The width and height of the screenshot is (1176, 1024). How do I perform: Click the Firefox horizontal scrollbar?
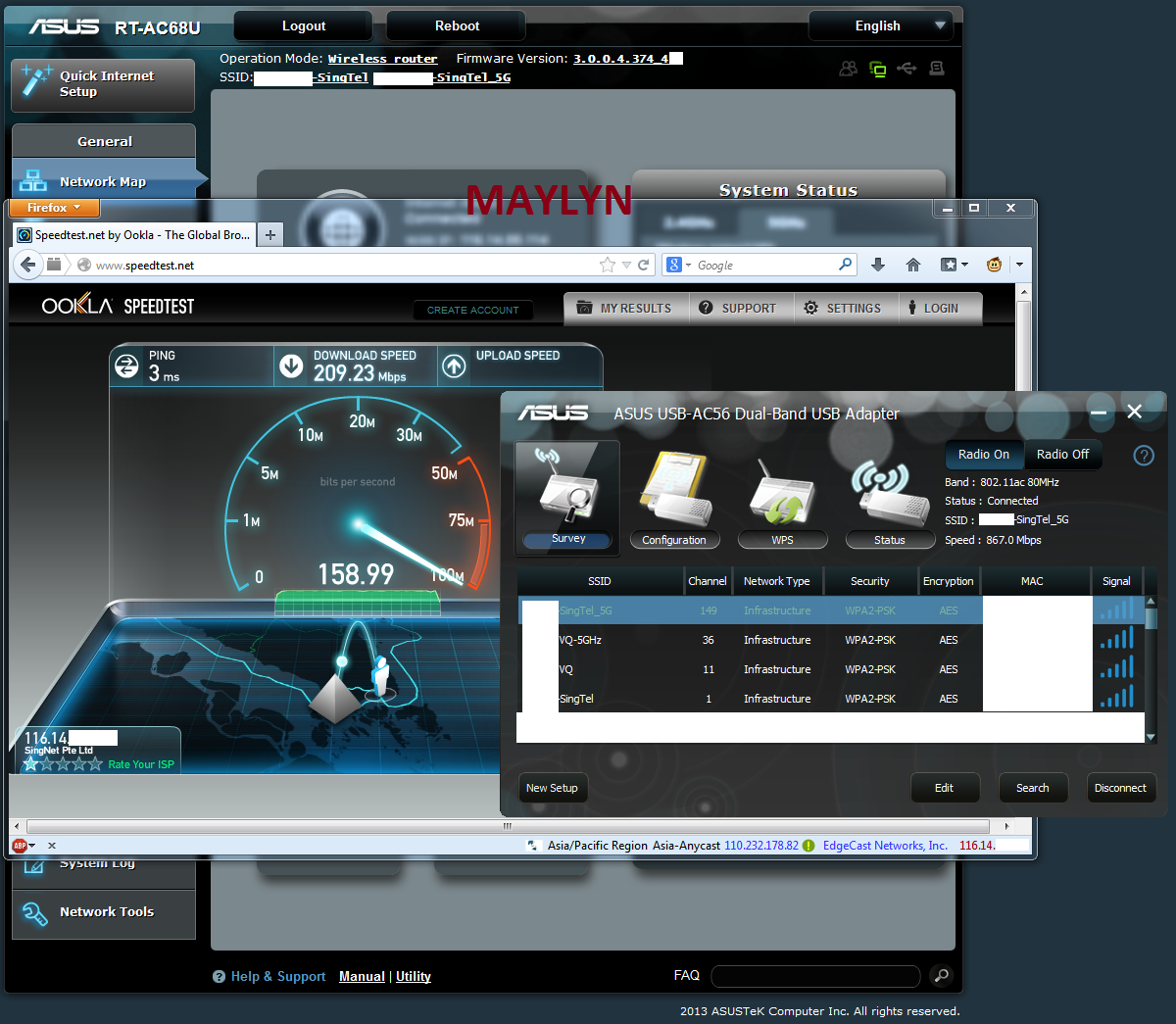tap(510, 826)
